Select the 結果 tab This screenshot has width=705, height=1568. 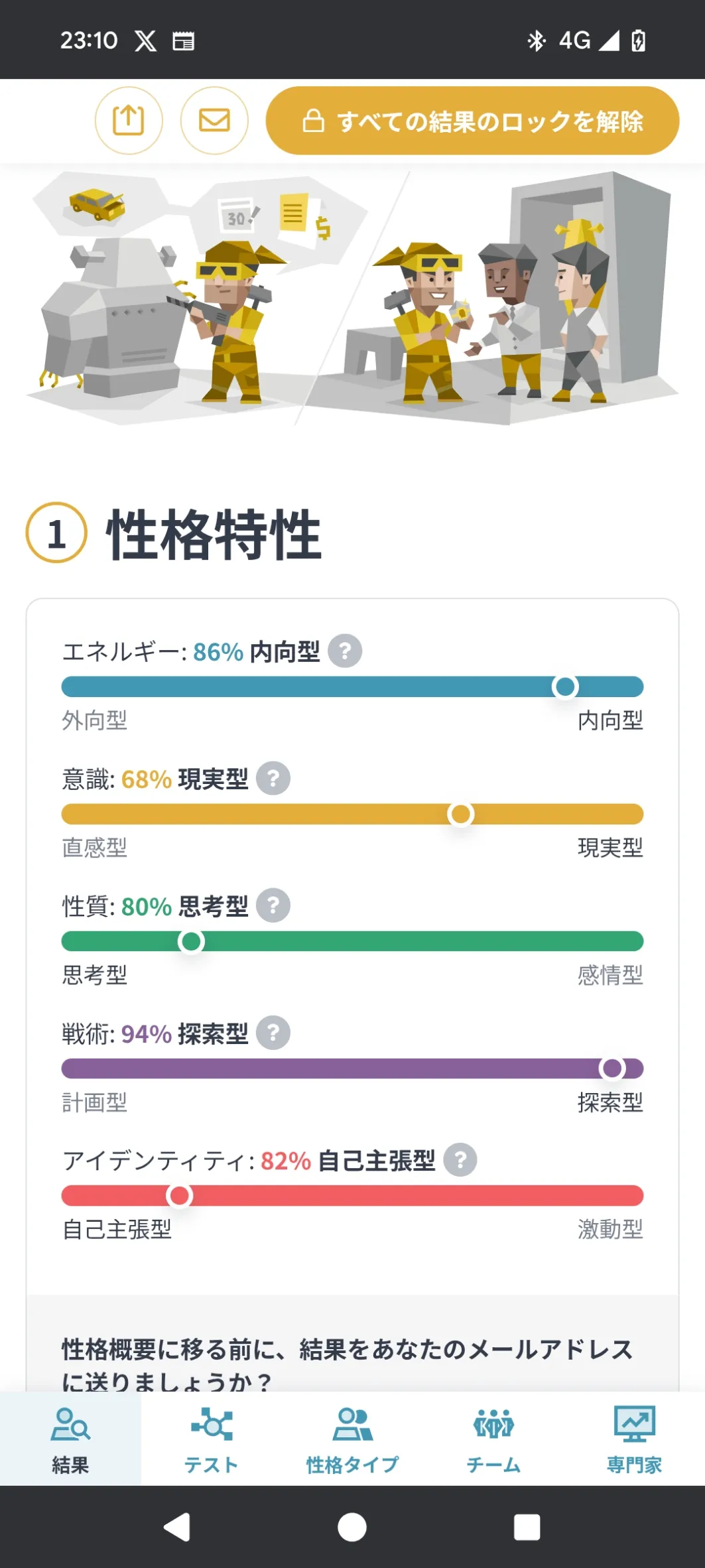(x=70, y=1438)
